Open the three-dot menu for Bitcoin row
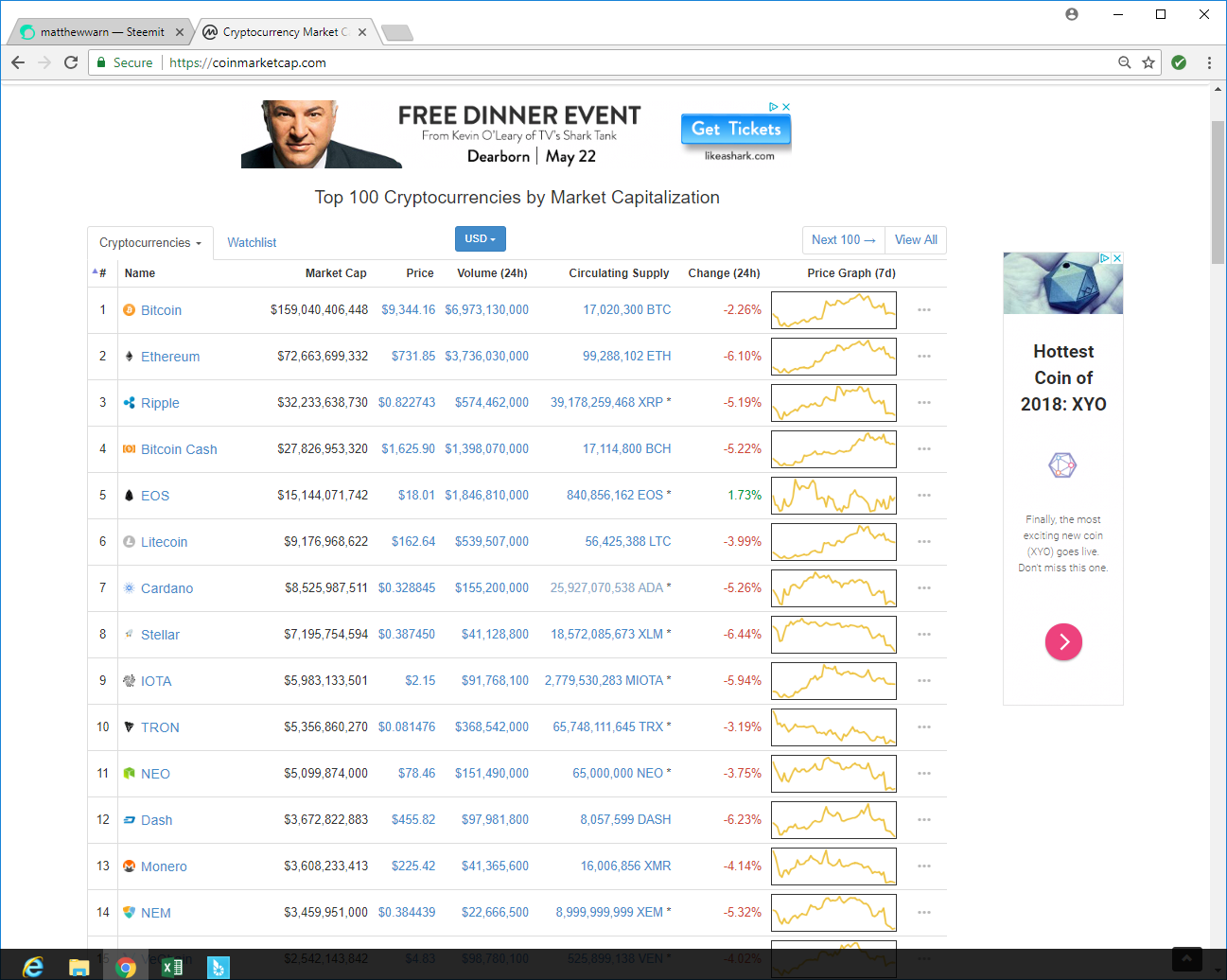1227x980 pixels. (924, 309)
